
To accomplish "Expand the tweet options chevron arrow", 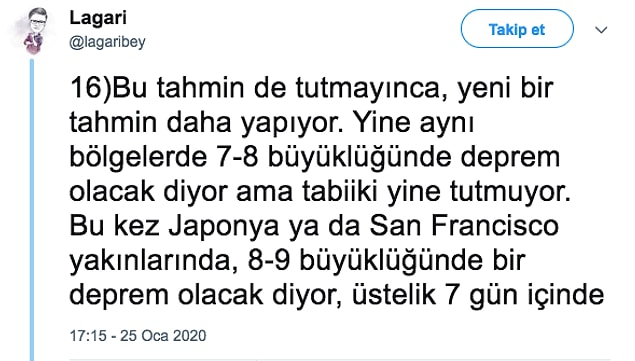I will pos(601,30).
